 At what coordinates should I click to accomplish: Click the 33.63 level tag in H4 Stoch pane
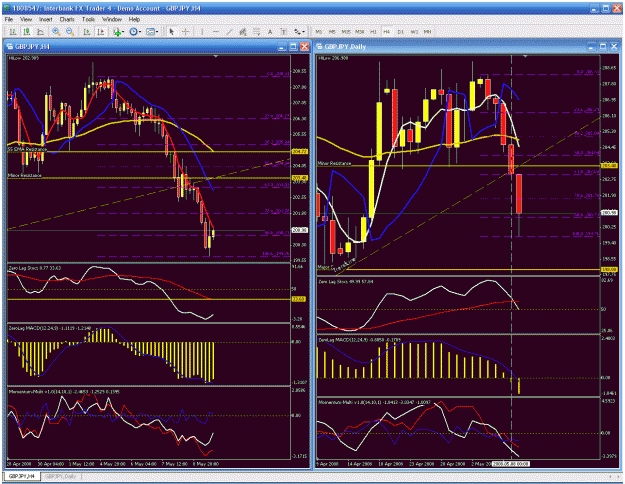pyautogui.click(x=300, y=299)
